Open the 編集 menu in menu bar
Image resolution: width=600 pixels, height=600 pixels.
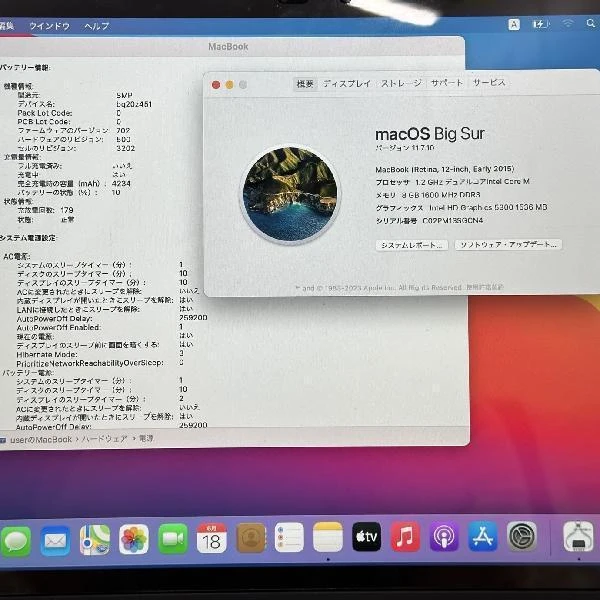(x=7, y=26)
